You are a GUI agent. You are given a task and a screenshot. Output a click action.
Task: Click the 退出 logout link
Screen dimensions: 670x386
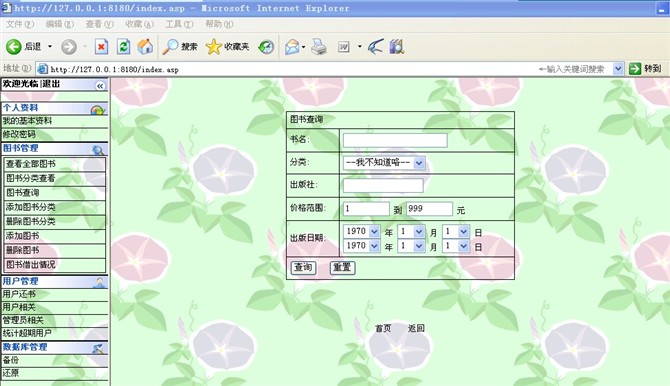point(51,84)
